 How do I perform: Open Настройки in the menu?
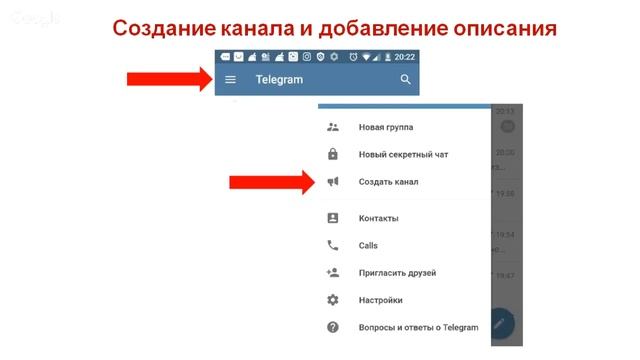tap(380, 300)
